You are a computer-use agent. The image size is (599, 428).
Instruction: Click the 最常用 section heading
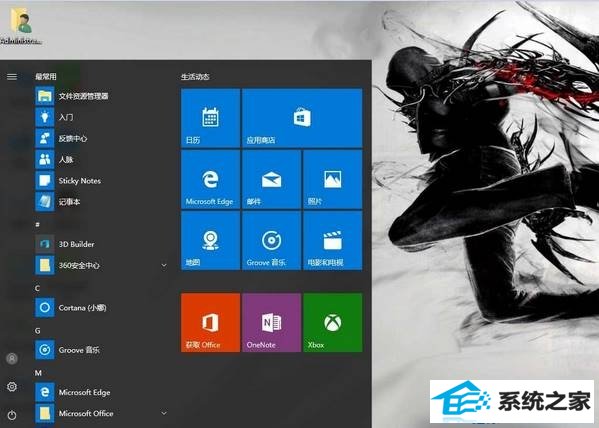click(46, 76)
